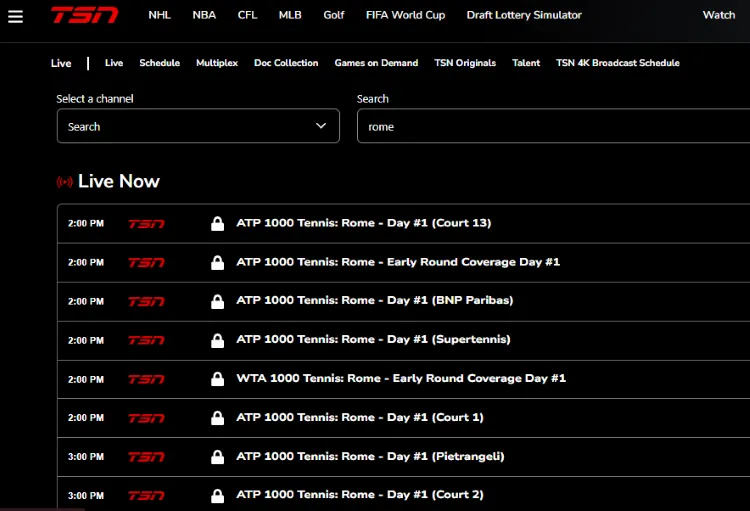
Task: Open NHL in top navigation
Action: (x=159, y=15)
